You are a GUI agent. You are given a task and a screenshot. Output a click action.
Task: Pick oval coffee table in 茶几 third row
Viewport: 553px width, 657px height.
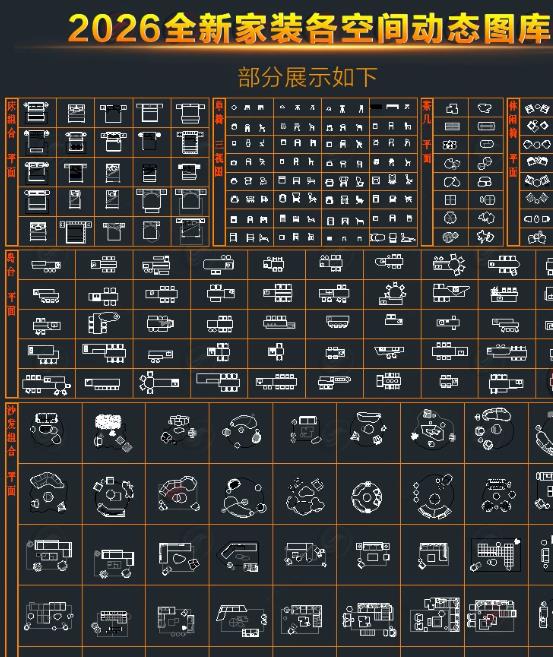point(486,144)
